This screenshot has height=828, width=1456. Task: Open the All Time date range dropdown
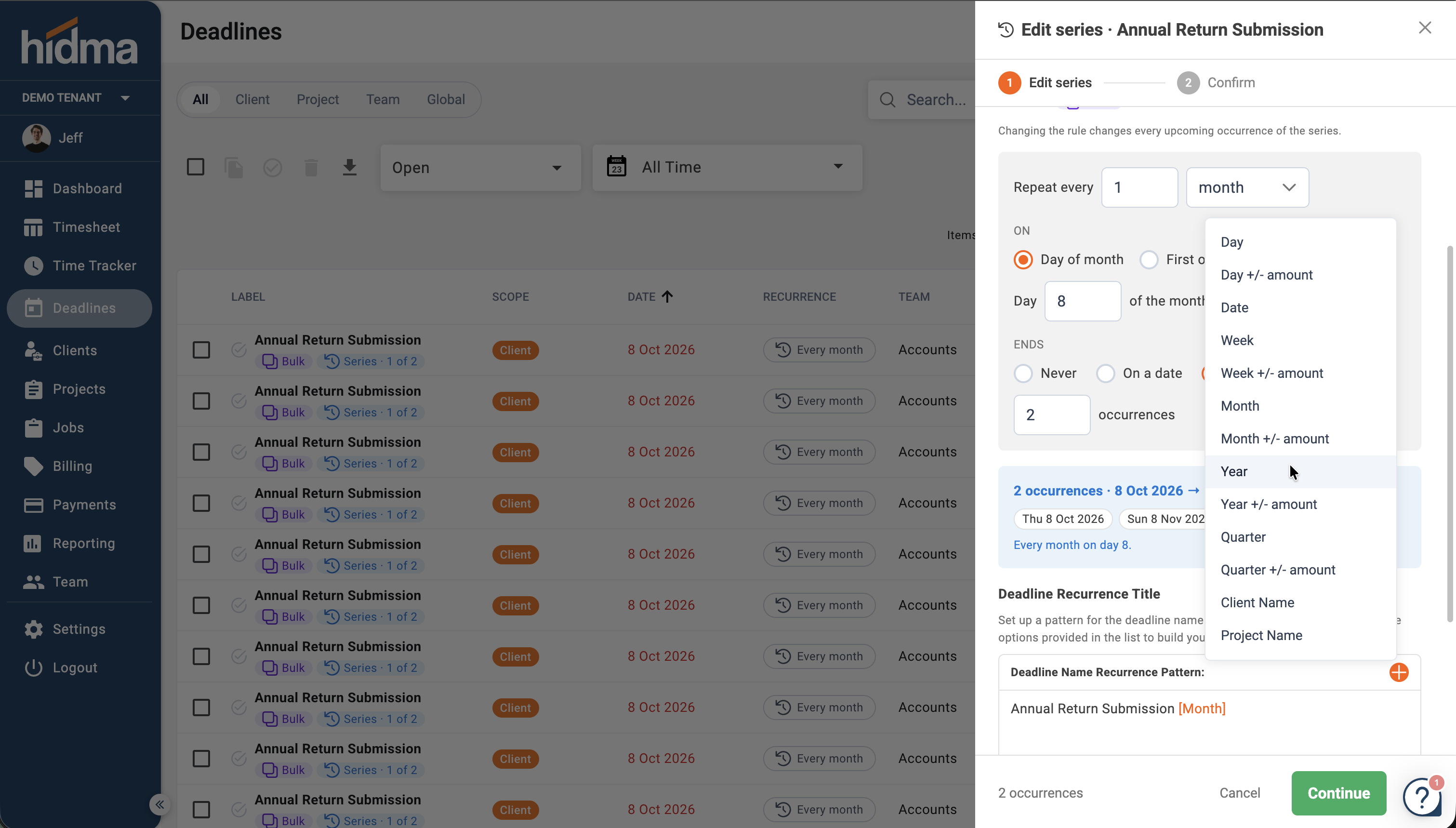point(727,167)
